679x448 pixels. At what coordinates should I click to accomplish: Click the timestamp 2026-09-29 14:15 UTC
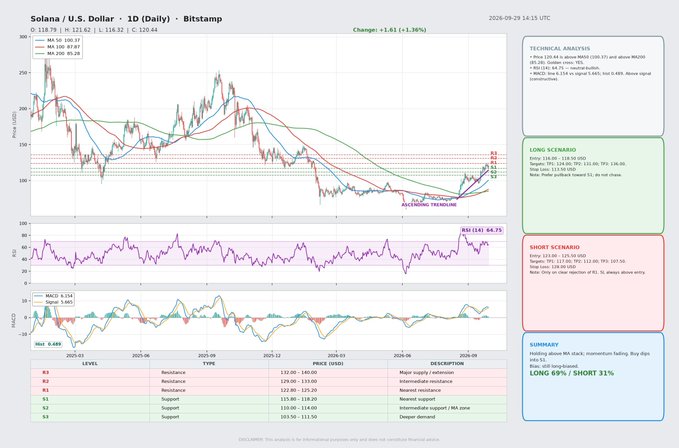point(519,18)
